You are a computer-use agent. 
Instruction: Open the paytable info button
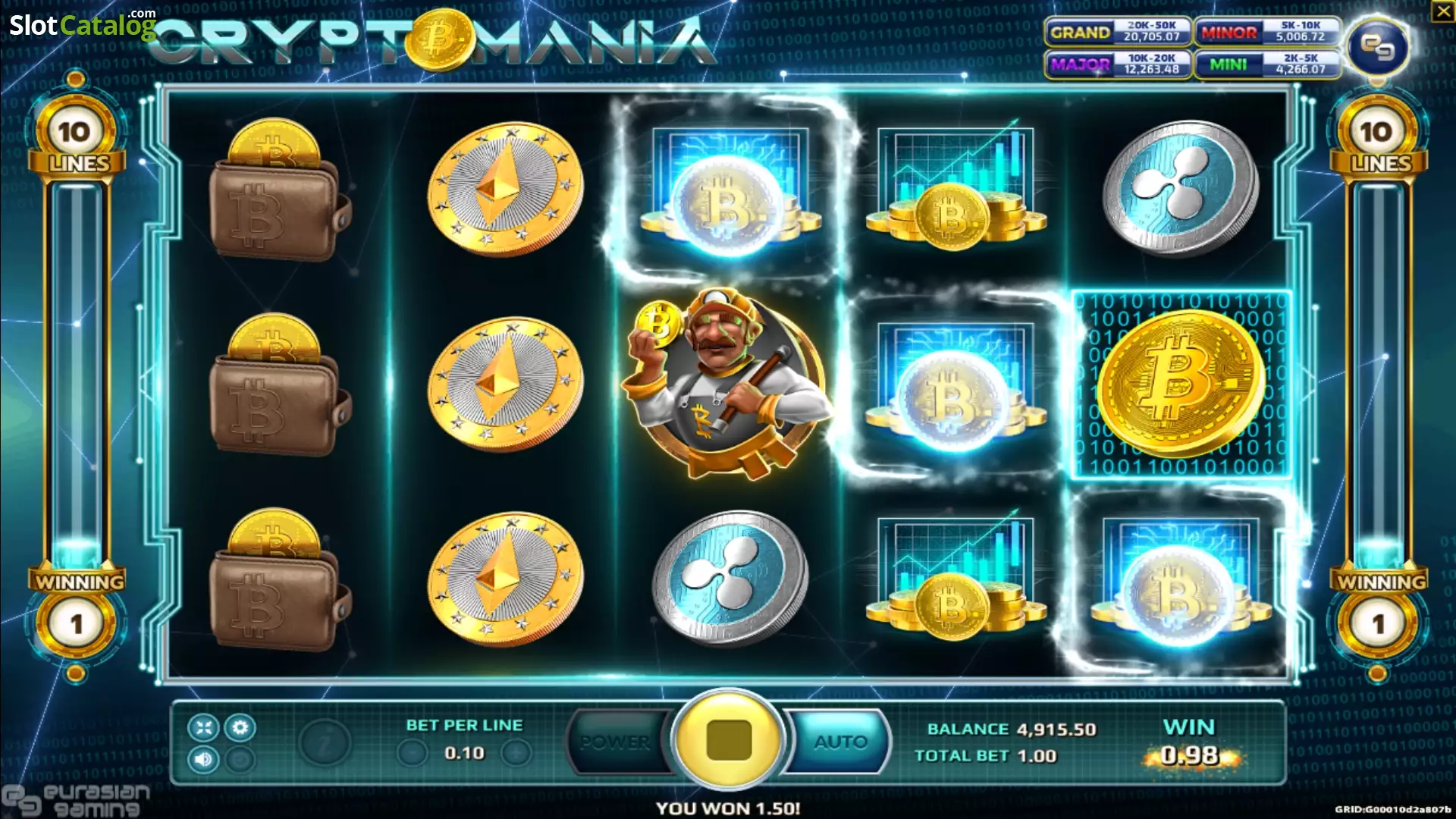click(325, 744)
